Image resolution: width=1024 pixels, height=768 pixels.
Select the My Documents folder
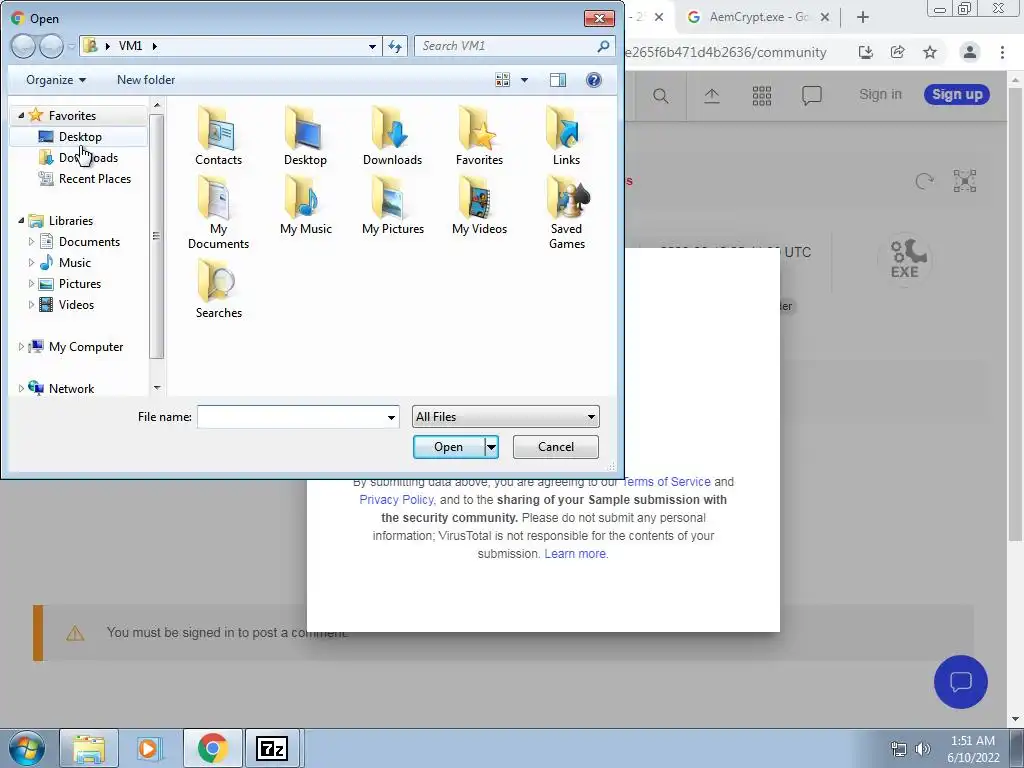point(218,214)
